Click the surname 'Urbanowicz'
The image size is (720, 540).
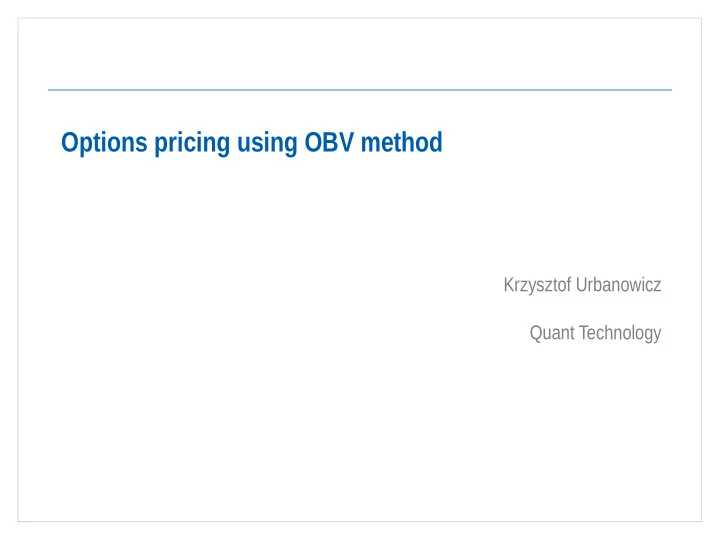619,285
